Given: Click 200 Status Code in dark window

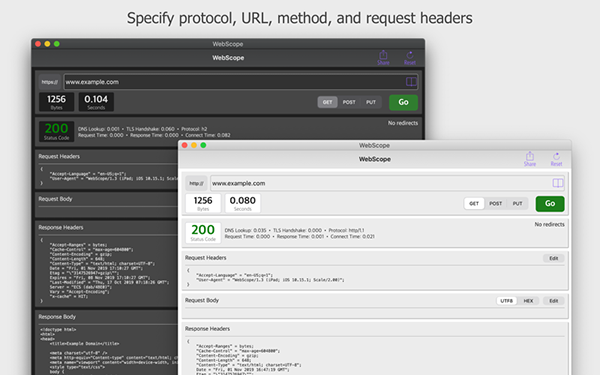Looking at the screenshot, I should point(56,131).
